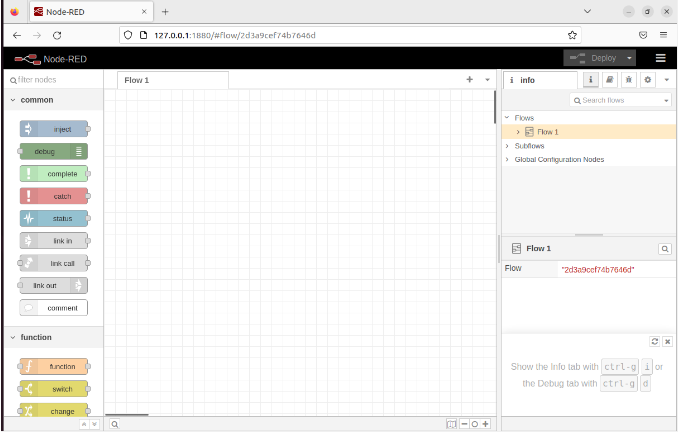Open the Deploy options dropdown arrow

[x=629, y=58]
